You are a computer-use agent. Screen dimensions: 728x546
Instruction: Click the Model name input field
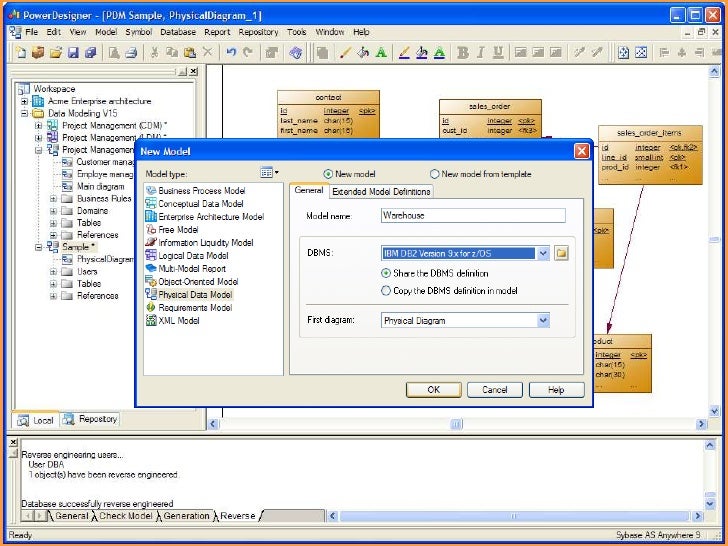[473, 215]
